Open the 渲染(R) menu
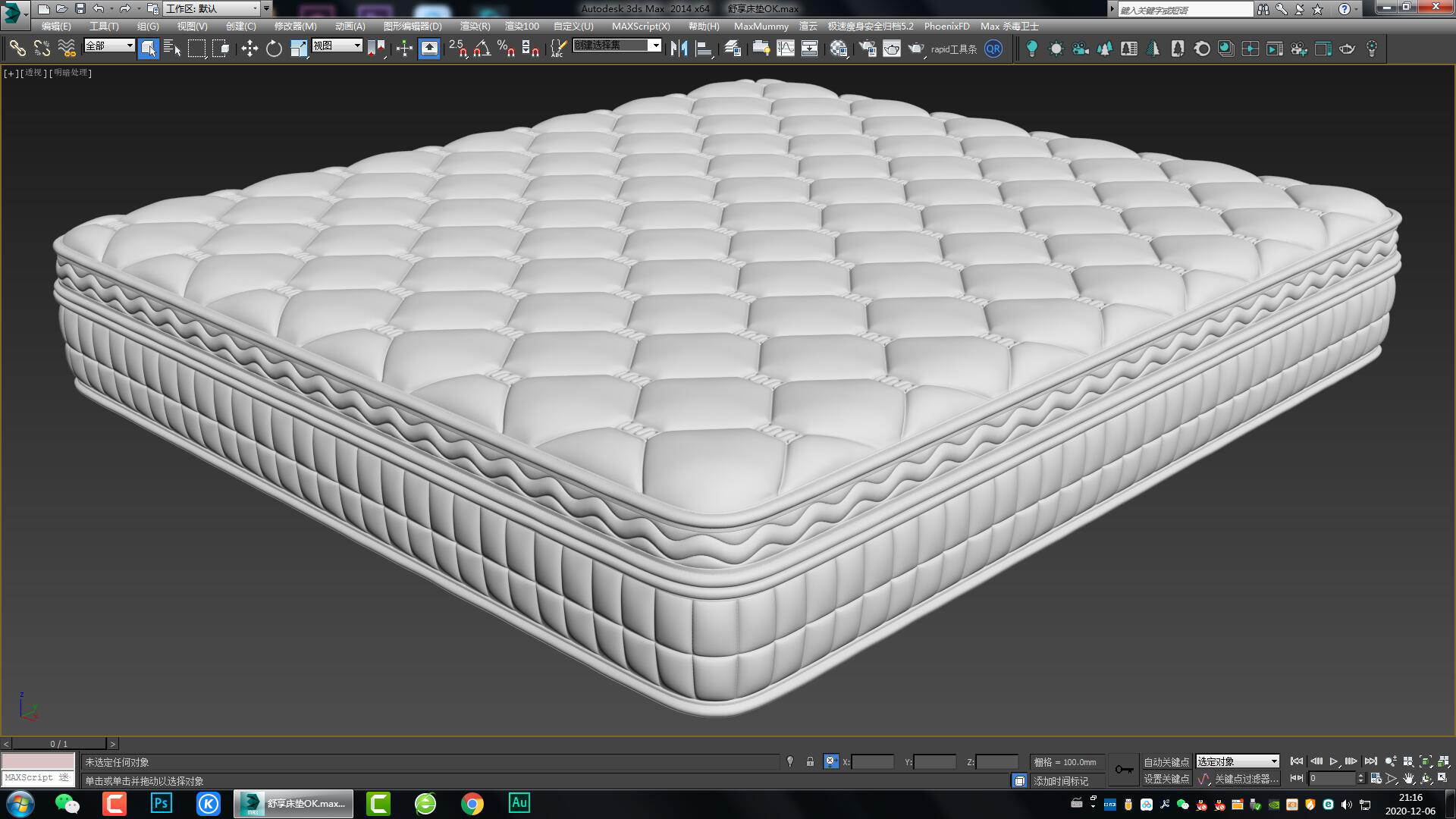 pos(474,26)
